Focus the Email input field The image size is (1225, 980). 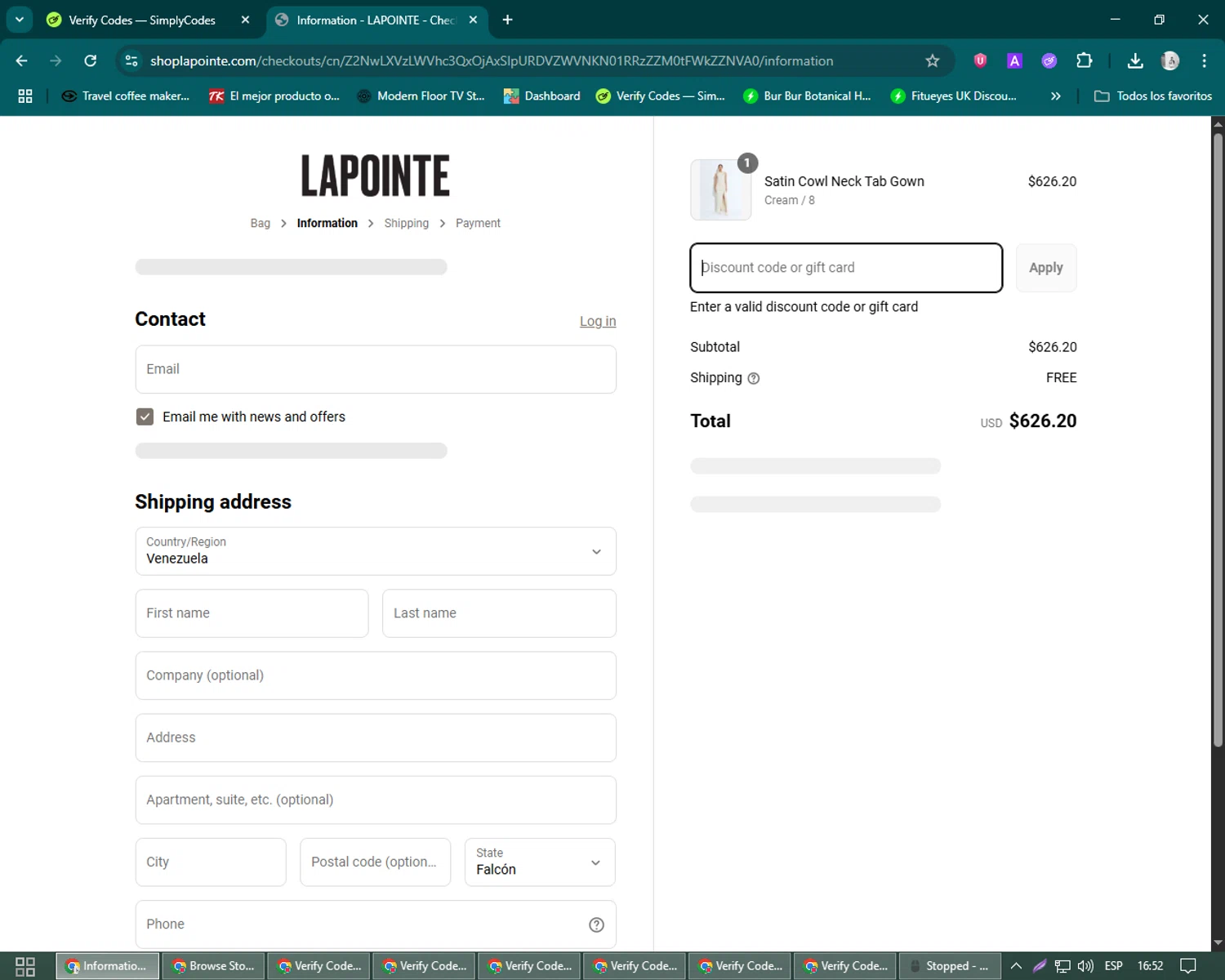coord(376,369)
